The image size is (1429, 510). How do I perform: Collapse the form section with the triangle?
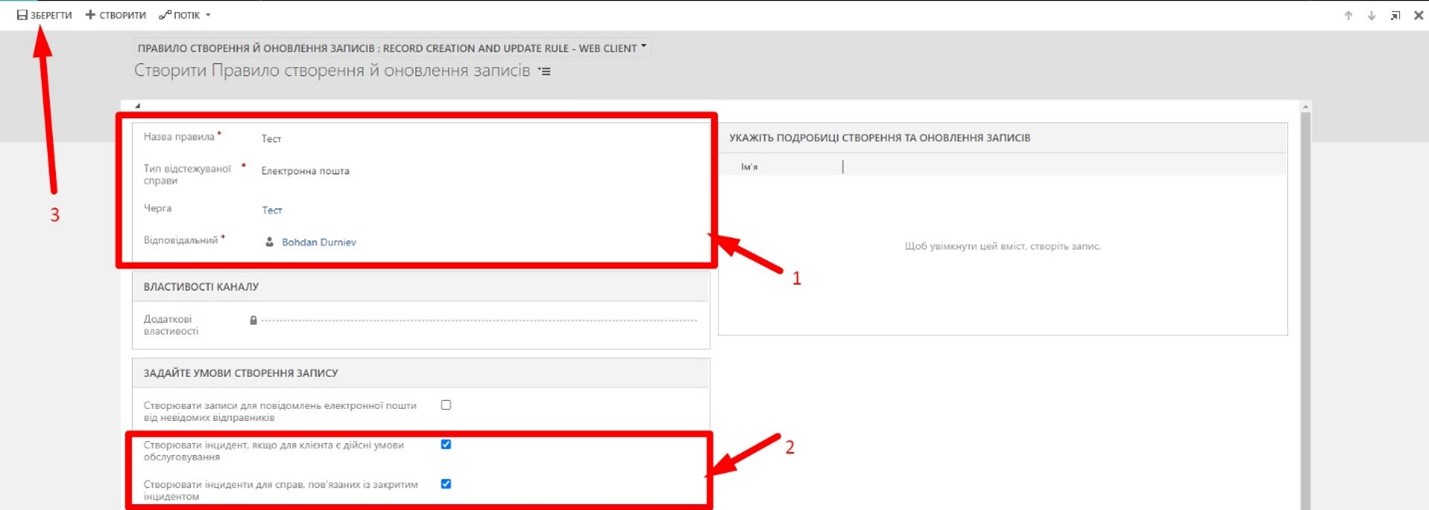point(137,106)
